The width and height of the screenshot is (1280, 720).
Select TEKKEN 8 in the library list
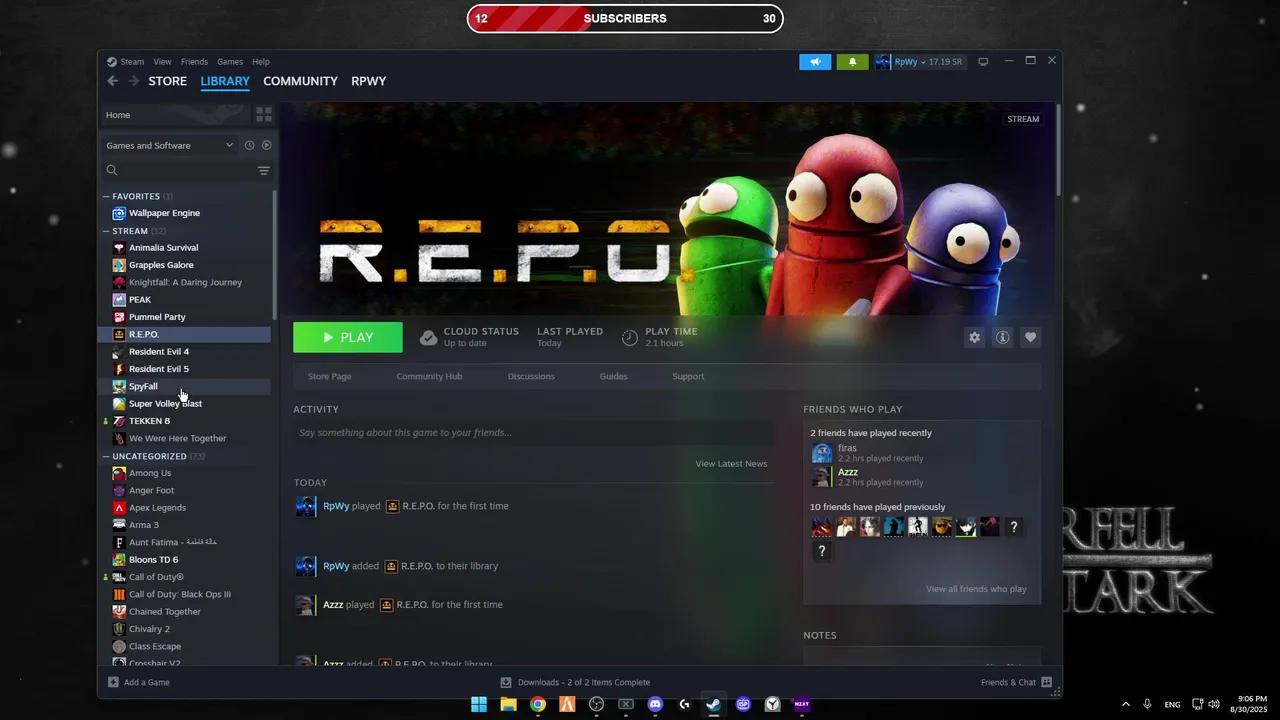pyautogui.click(x=149, y=421)
